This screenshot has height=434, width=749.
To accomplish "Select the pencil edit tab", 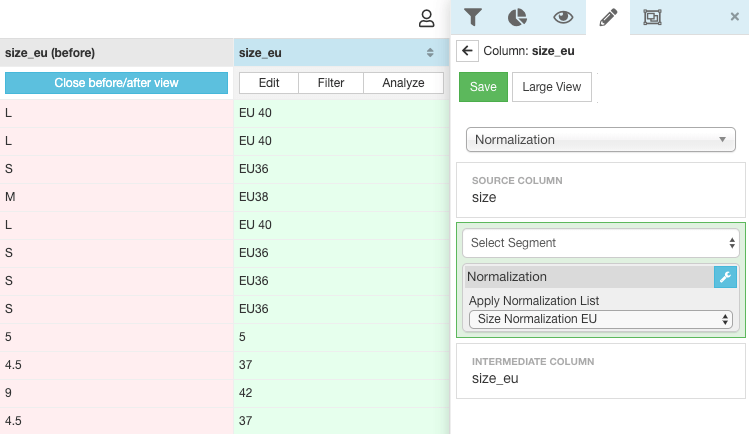I will click(x=608, y=17).
